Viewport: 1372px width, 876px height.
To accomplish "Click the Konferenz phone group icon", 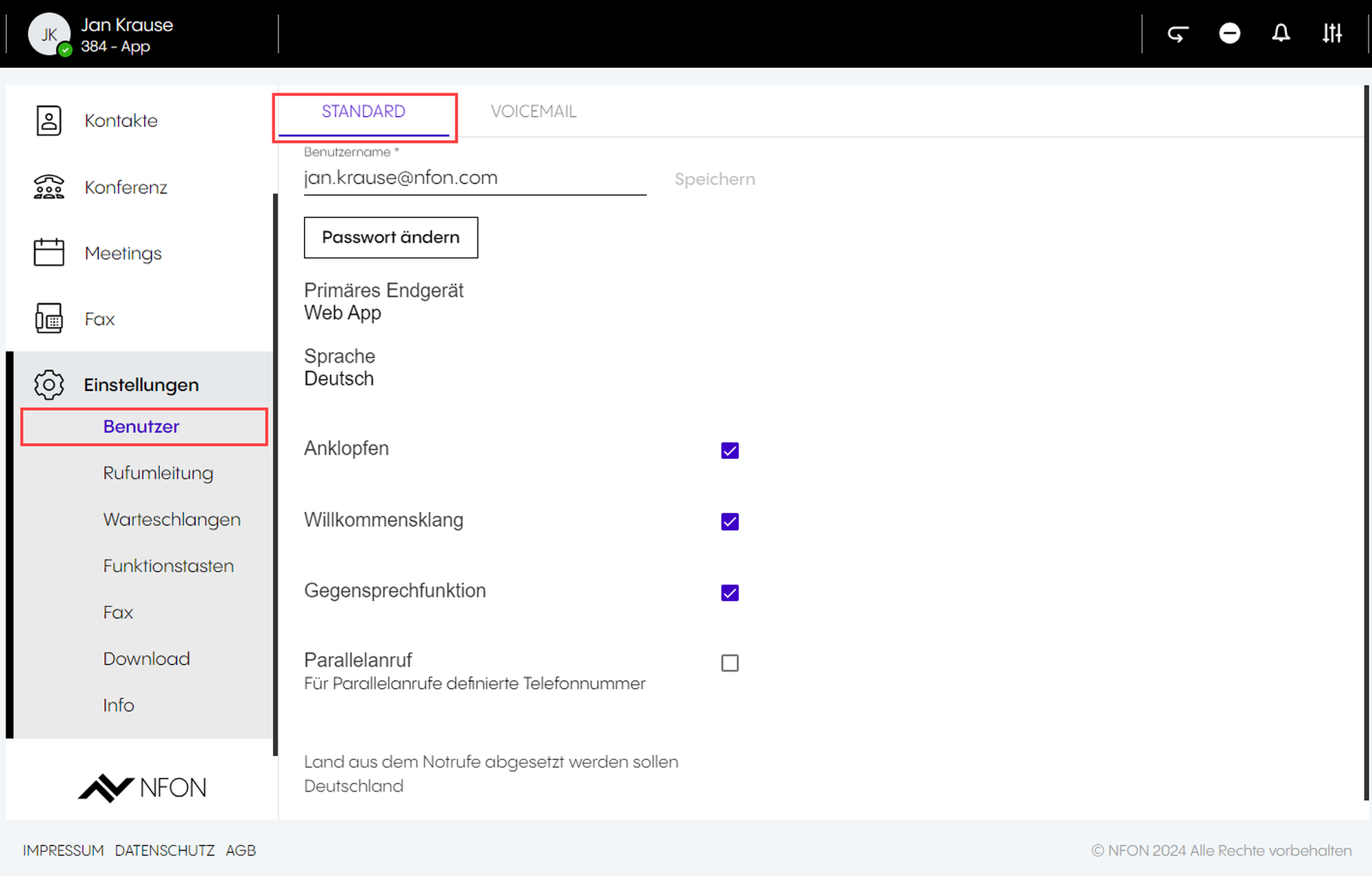I will [49, 187].
